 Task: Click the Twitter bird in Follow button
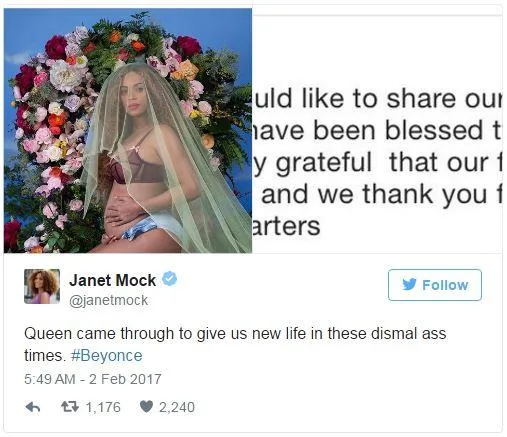pyautogui.click(x=409, y=285)
